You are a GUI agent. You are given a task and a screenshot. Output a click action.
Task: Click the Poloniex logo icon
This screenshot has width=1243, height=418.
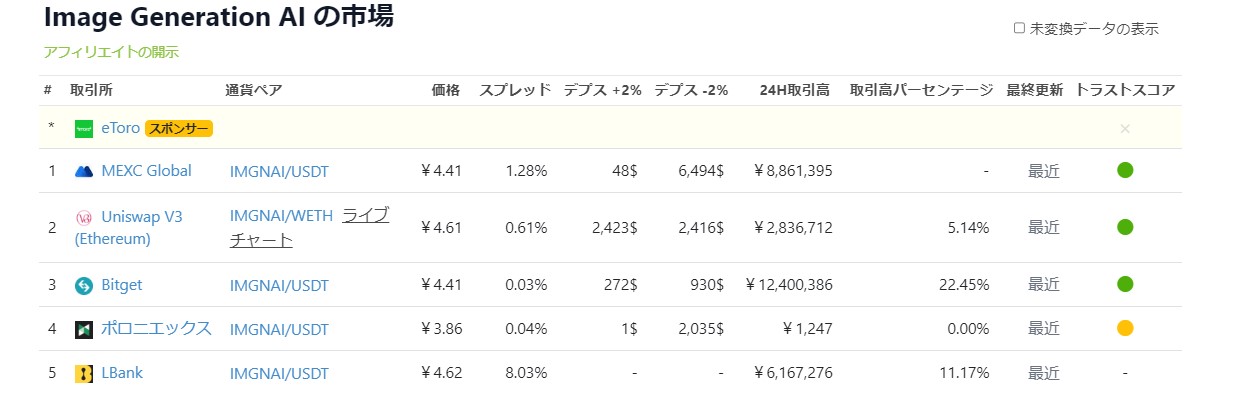(x=84, y=329)
